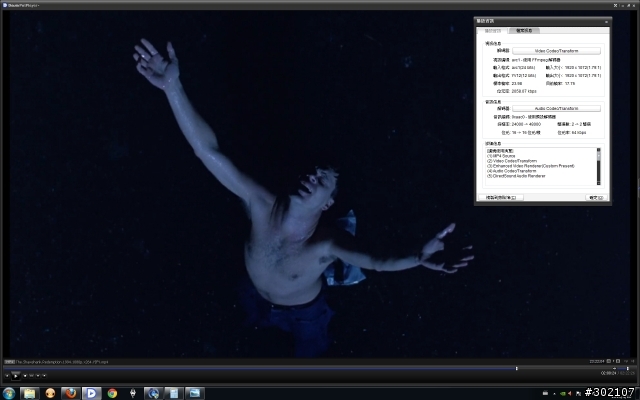Click the network flag tray icon

coord(578,394)
